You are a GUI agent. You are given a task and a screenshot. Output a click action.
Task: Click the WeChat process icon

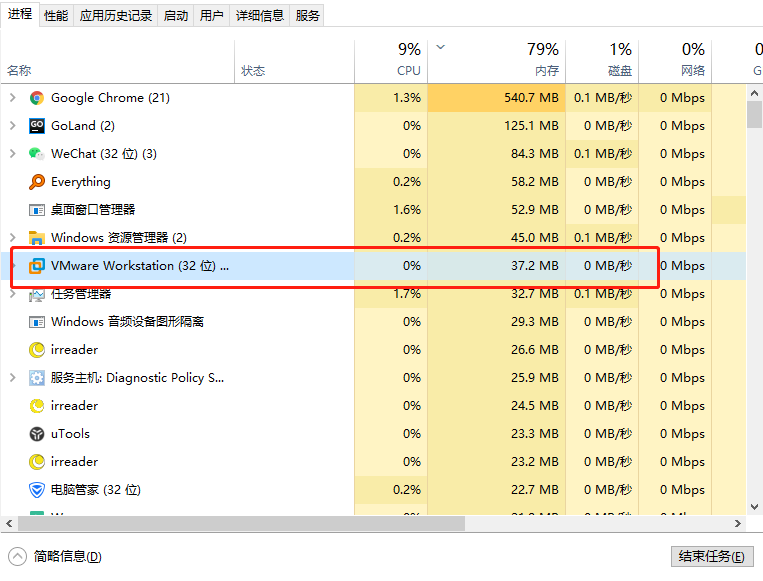[36, 154]
